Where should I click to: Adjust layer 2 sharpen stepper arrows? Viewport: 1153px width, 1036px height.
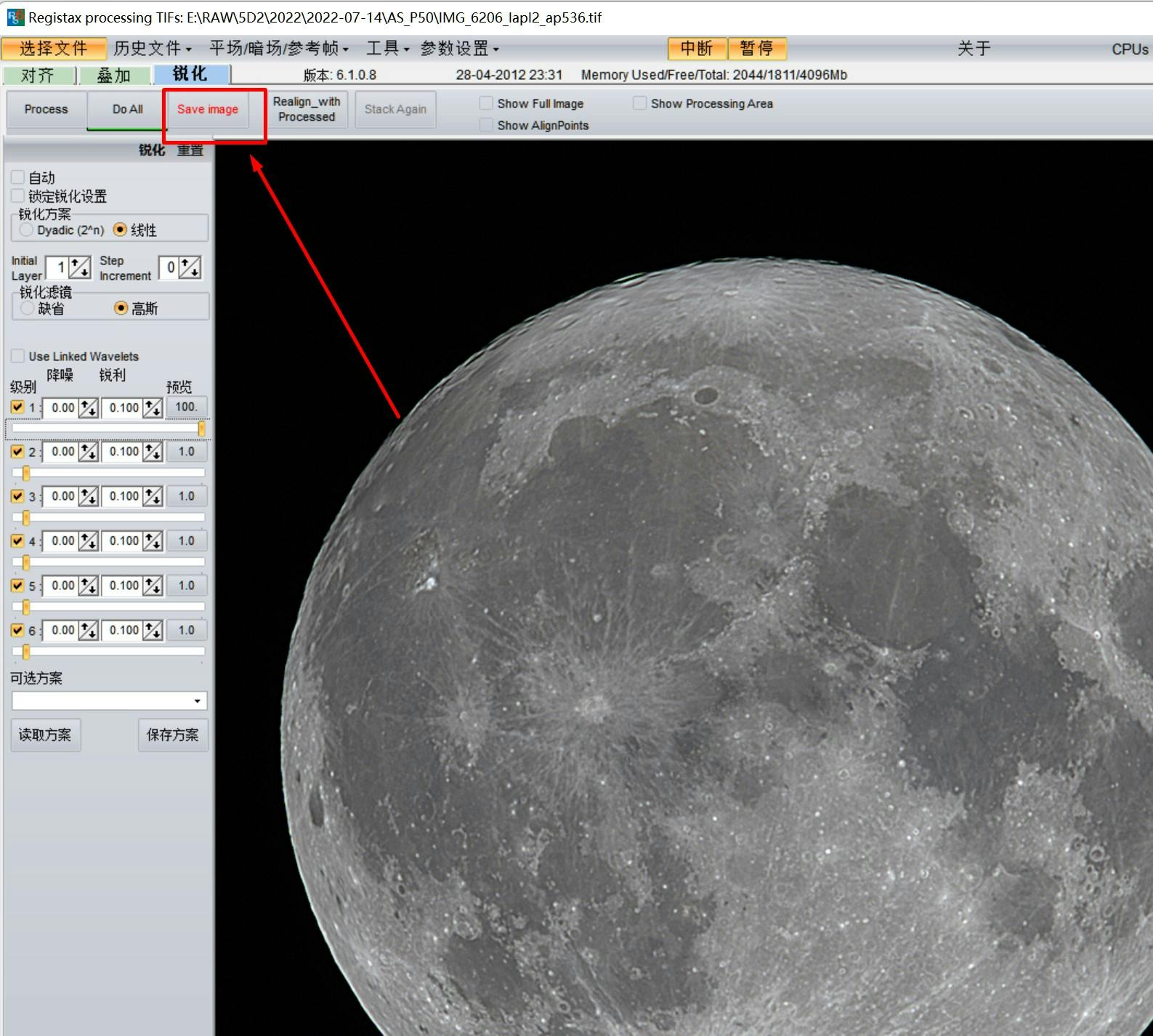[x=153, y=452]
